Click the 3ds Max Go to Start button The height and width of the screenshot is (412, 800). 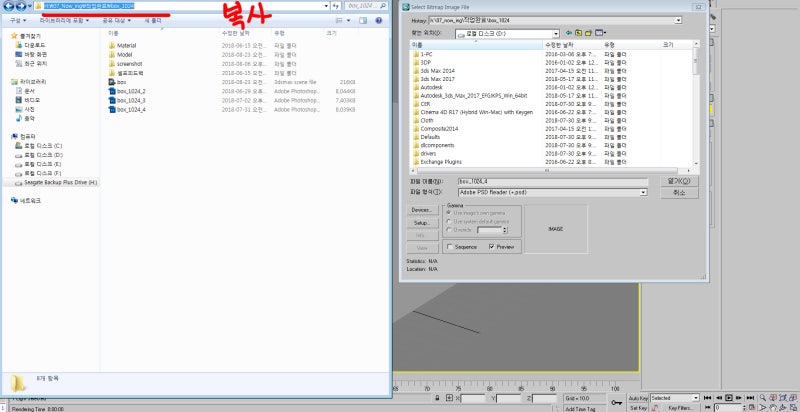point(708,398)
